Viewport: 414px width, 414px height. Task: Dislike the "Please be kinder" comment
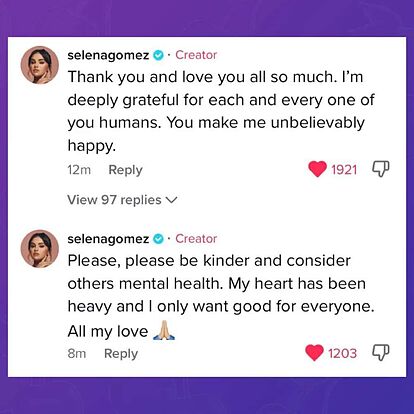(380, 353)
